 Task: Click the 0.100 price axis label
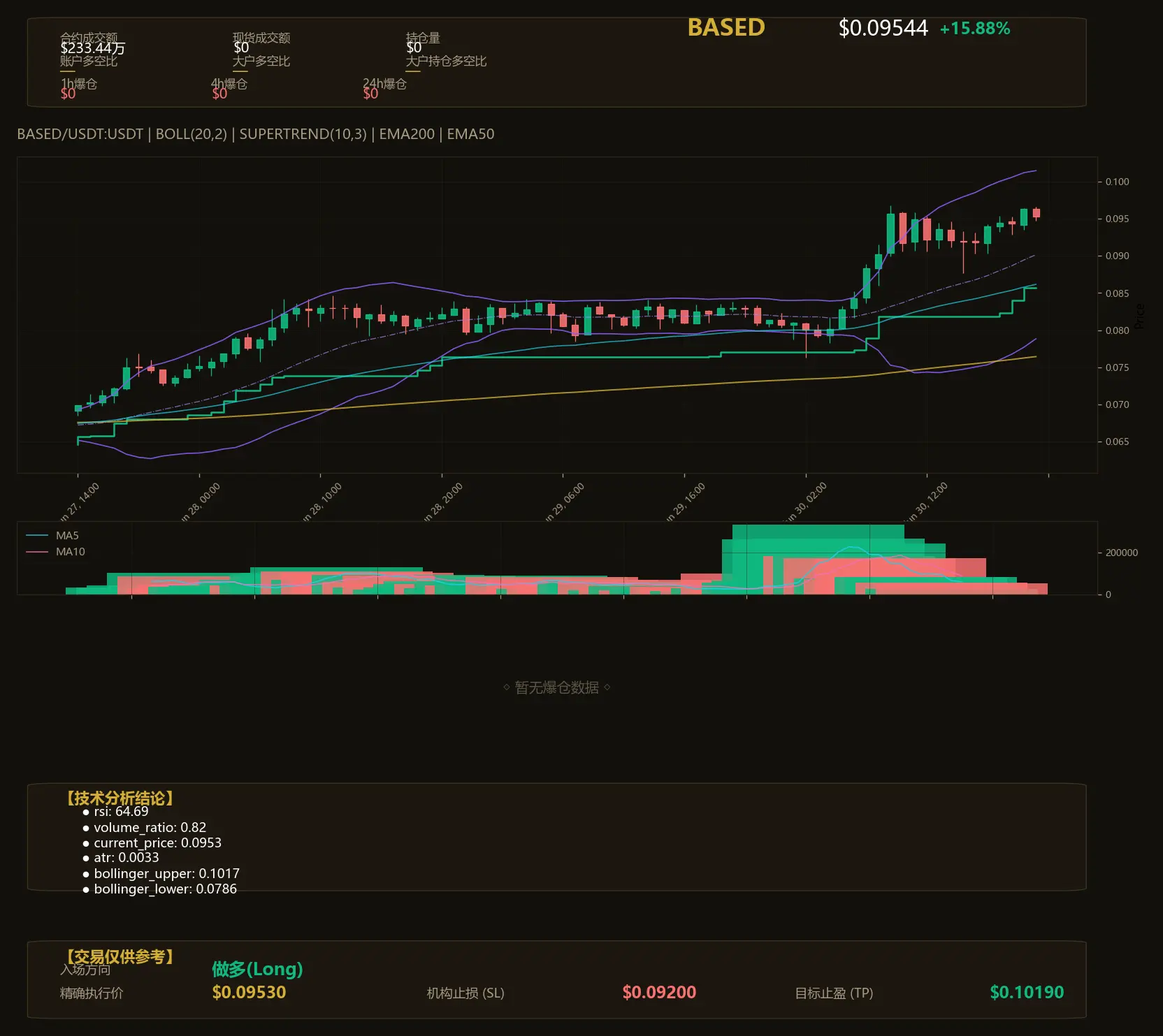pos(1117,182)
